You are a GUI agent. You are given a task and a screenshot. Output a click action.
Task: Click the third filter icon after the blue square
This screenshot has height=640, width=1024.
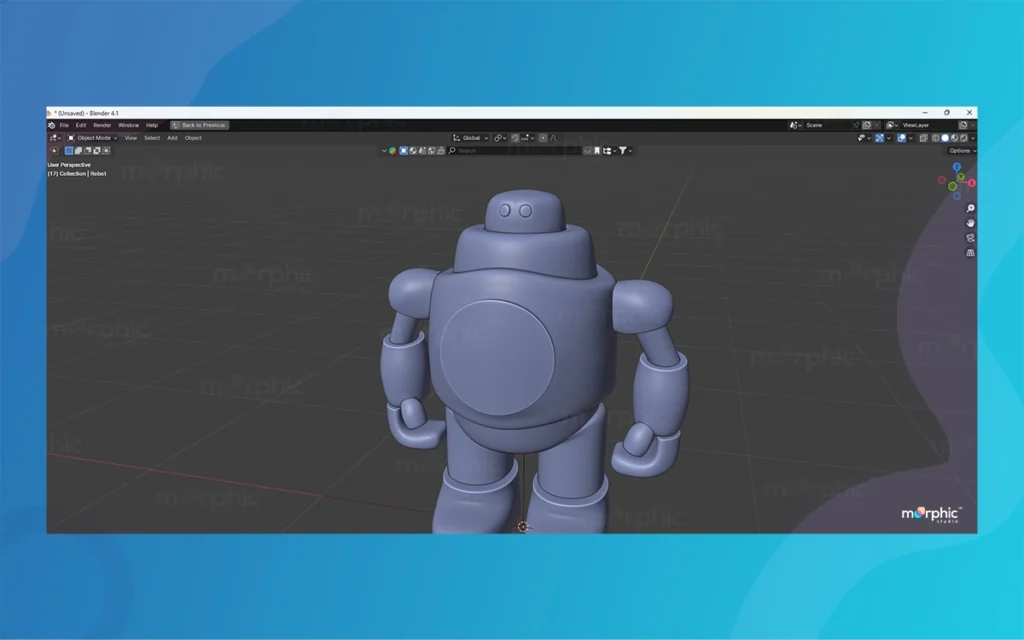point(423,151)
